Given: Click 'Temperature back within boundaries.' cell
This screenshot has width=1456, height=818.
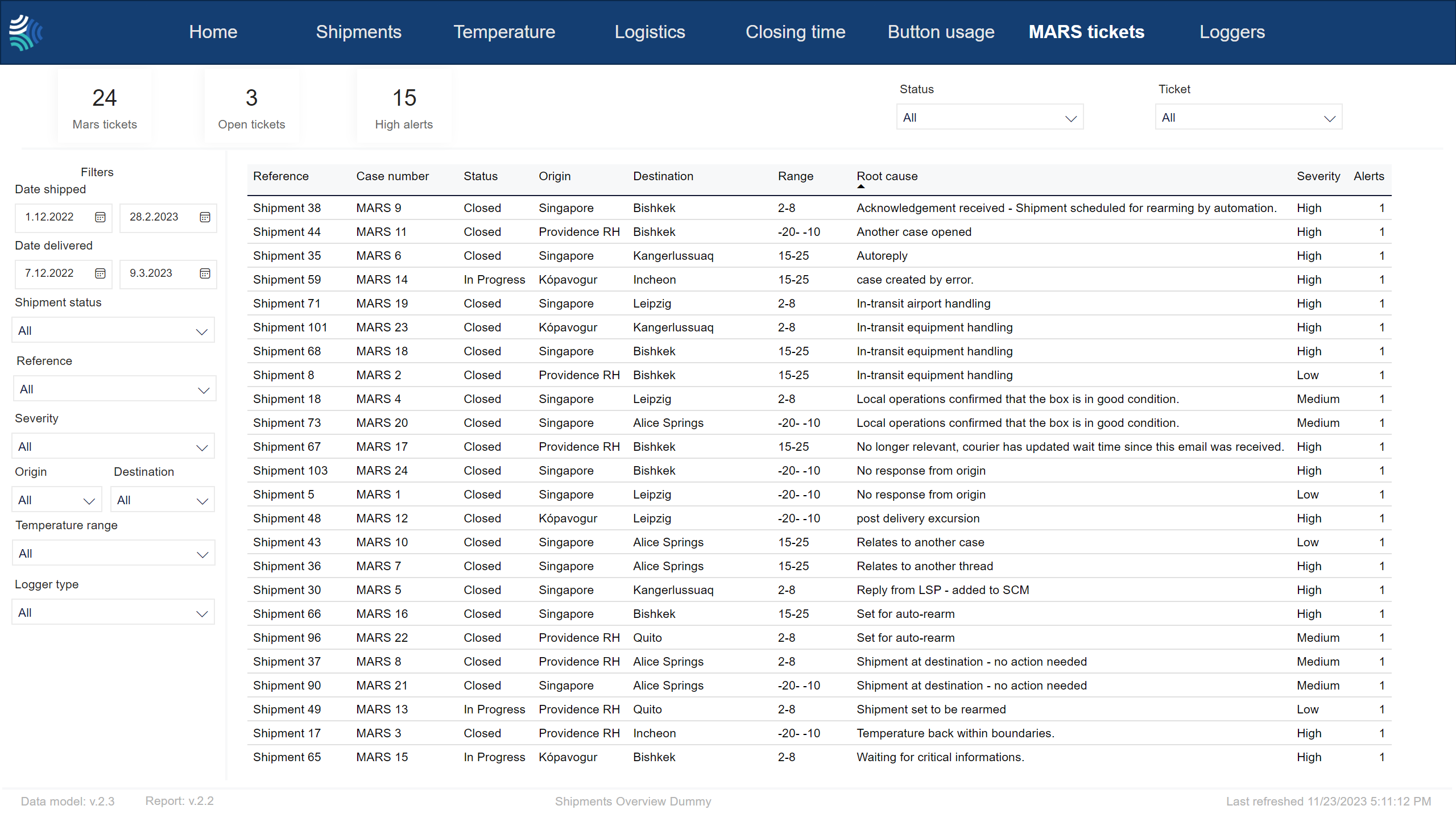Looking at the screenshot, I should tap(955, 733).
